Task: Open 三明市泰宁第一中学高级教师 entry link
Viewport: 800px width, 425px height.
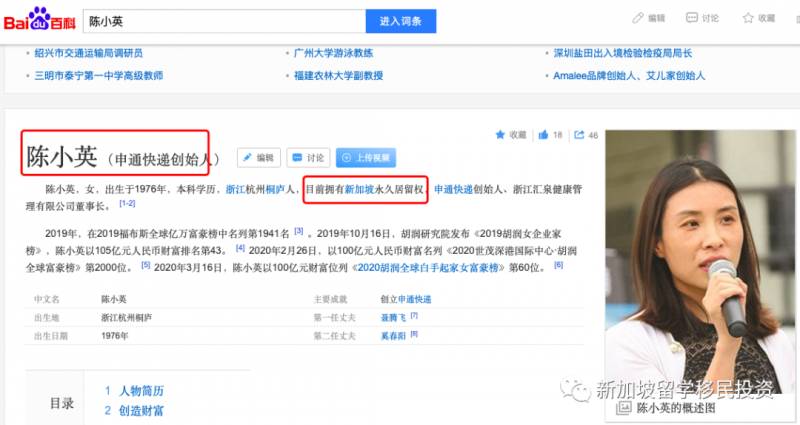Action: (x=98, y=76)
